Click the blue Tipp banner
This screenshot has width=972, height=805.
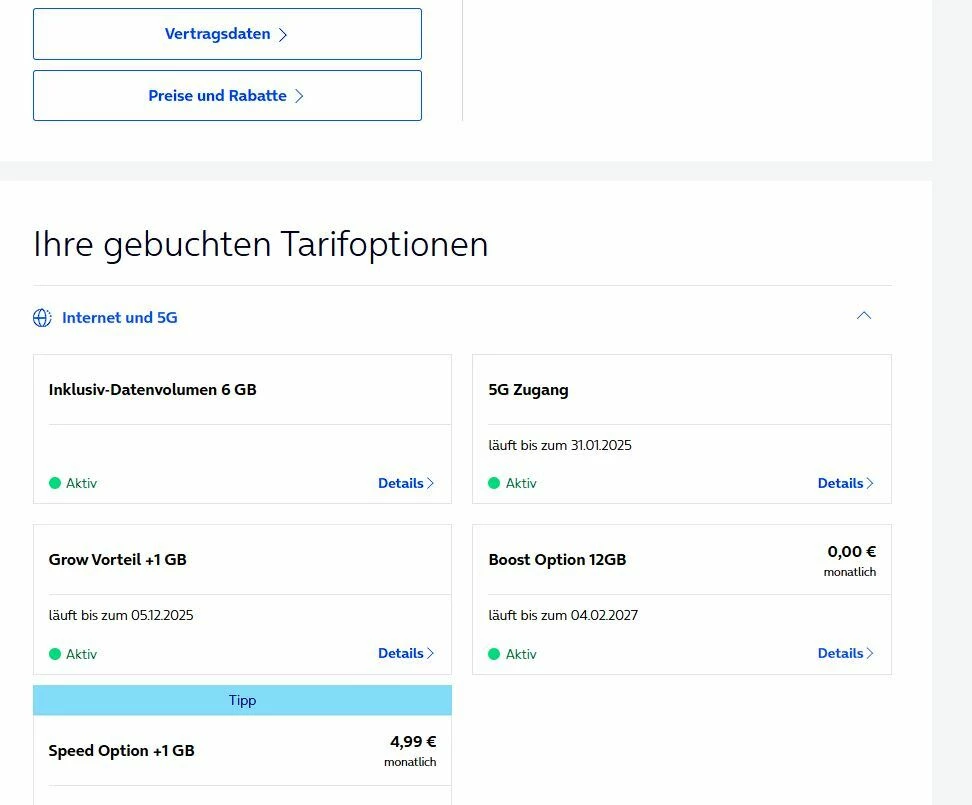(x=242, y=700)
